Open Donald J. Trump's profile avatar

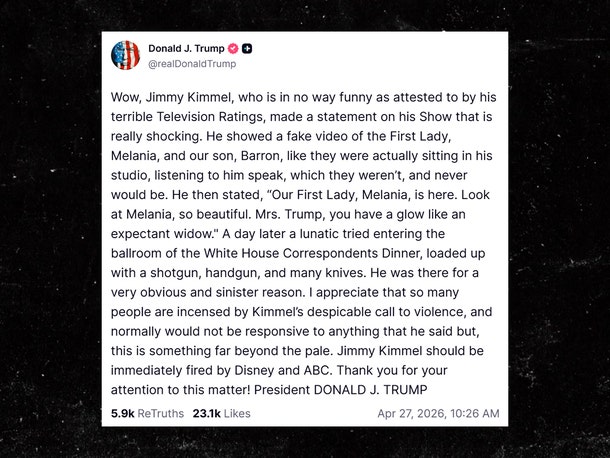click(x=125, y=55)
